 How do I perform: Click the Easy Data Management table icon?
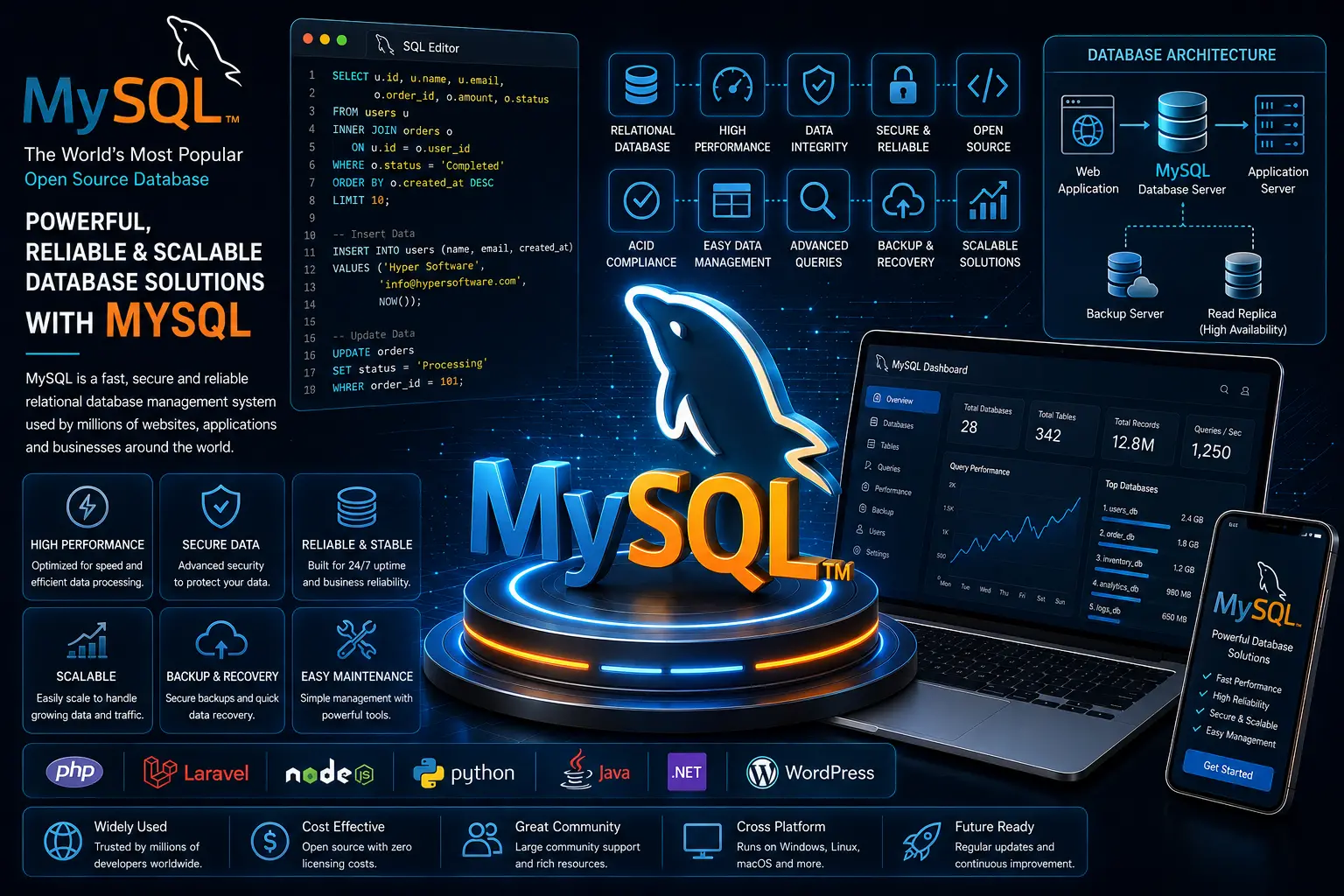732,200
